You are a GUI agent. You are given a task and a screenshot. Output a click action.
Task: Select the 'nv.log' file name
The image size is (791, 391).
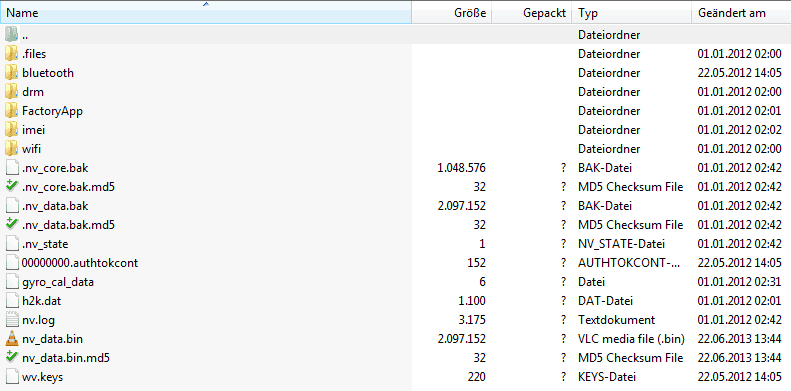[38, 320]
